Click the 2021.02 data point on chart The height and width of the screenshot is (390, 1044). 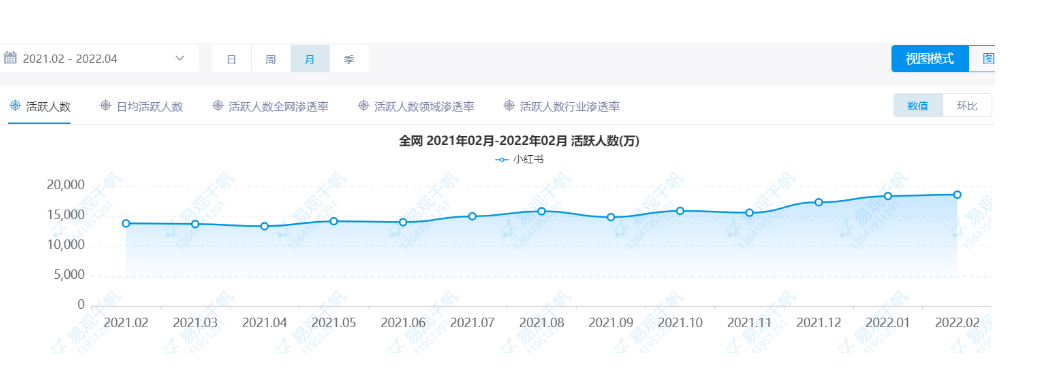point(126,224)
